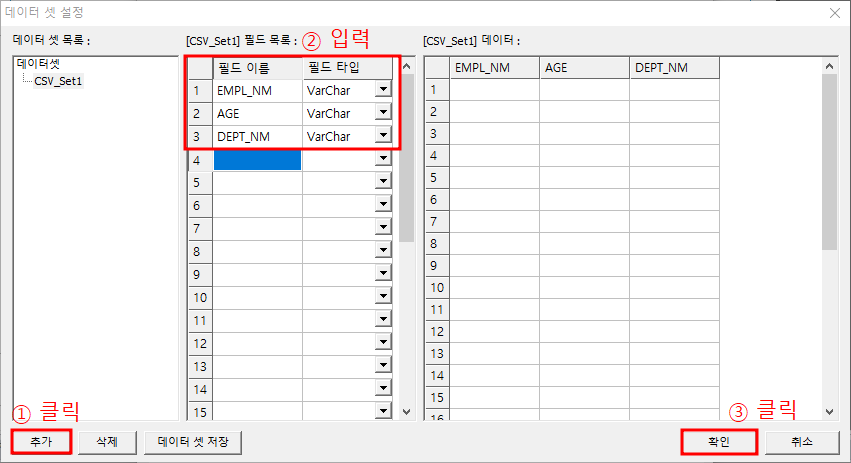851x463 pixels.
Task: Click the highlighted field name cell in row 4
Action: [257, 160]
